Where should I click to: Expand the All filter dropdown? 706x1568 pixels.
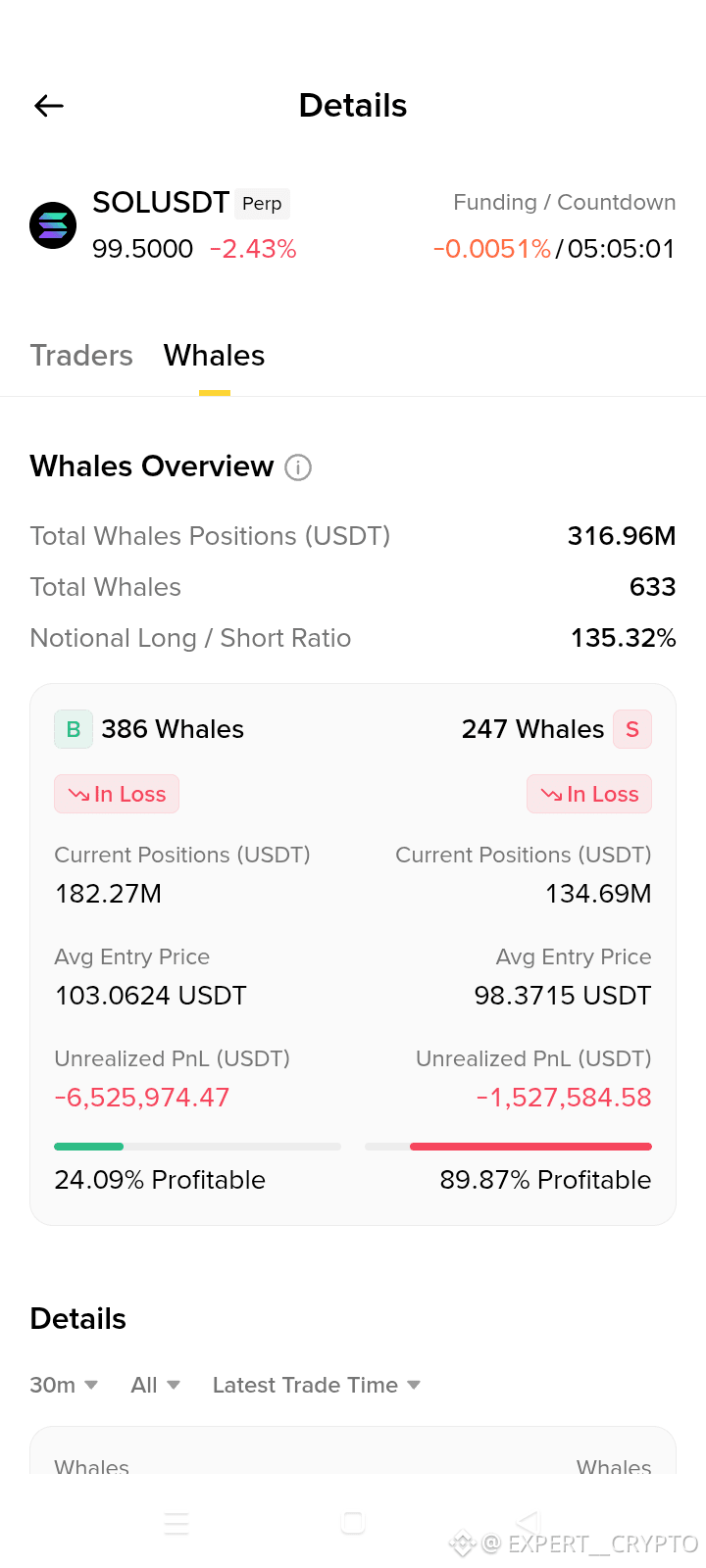click(156, 1385)
